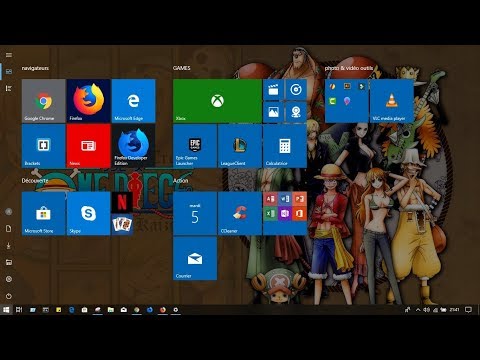Launch Firefox Developer Edition tile

point(134,146)
